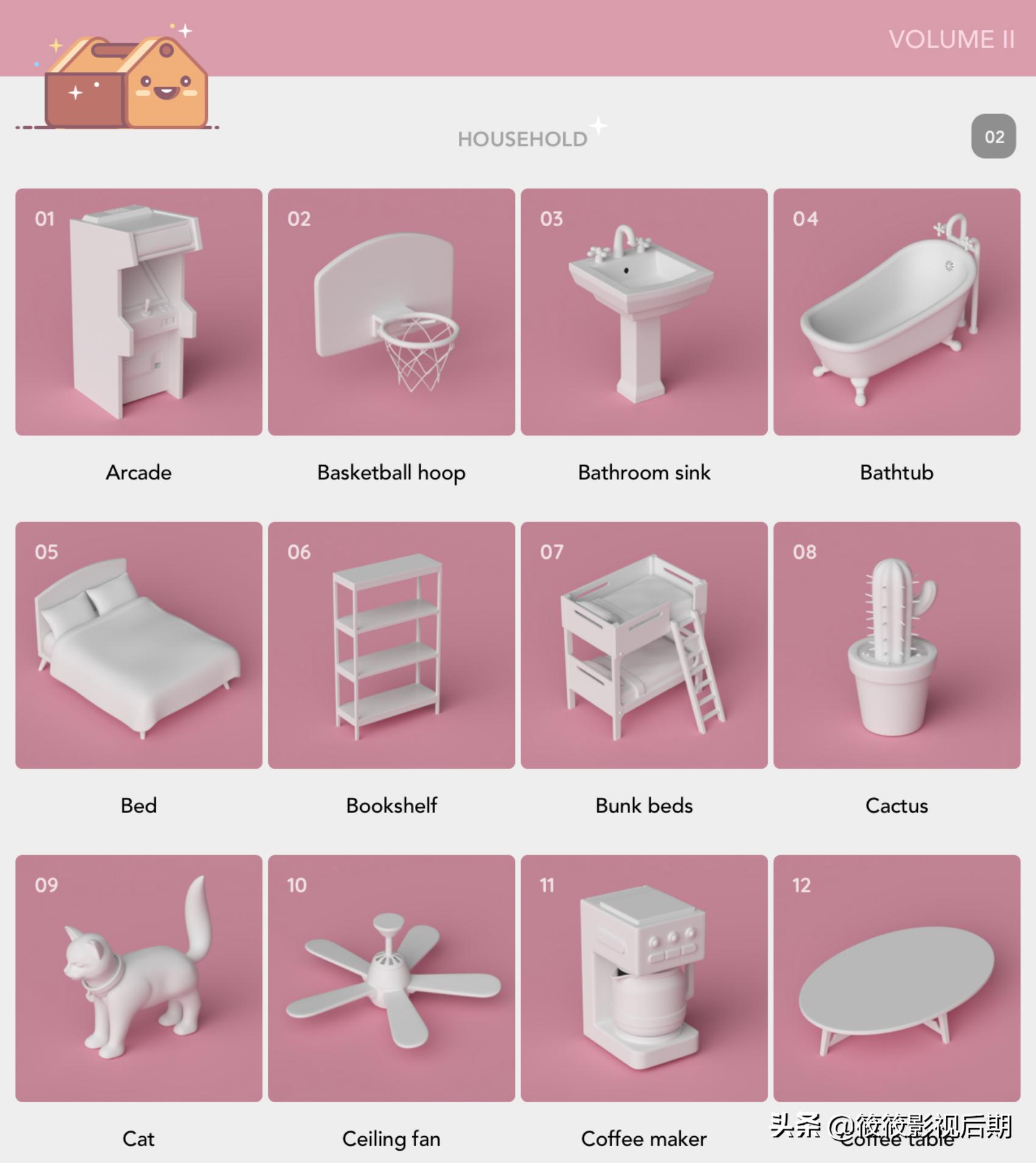Click the Basketball hoop caption label
This screenshot has width=1036, height=1163.
tap(391, 472)
